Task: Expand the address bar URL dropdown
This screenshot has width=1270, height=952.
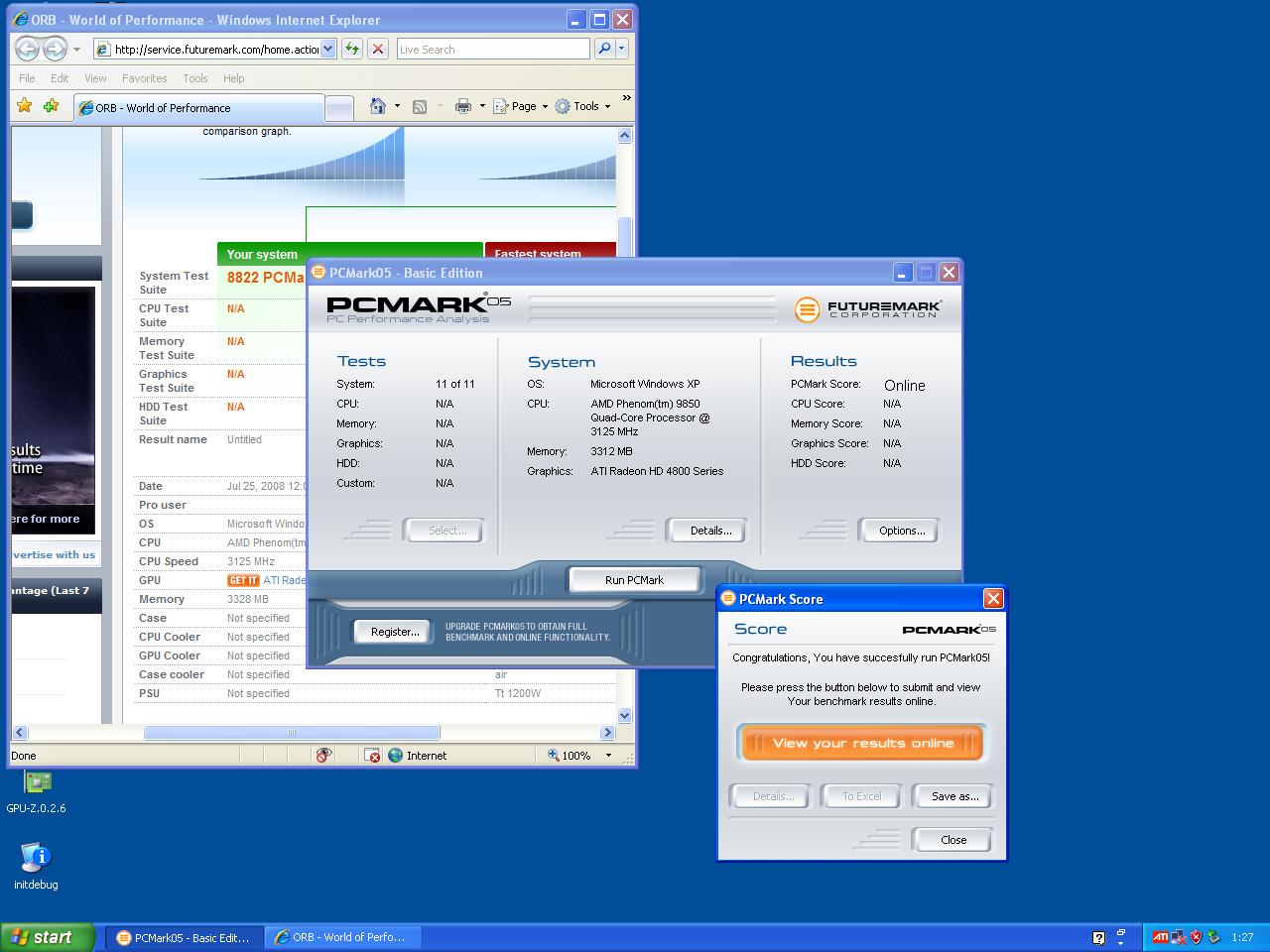Action: [328, 49]
